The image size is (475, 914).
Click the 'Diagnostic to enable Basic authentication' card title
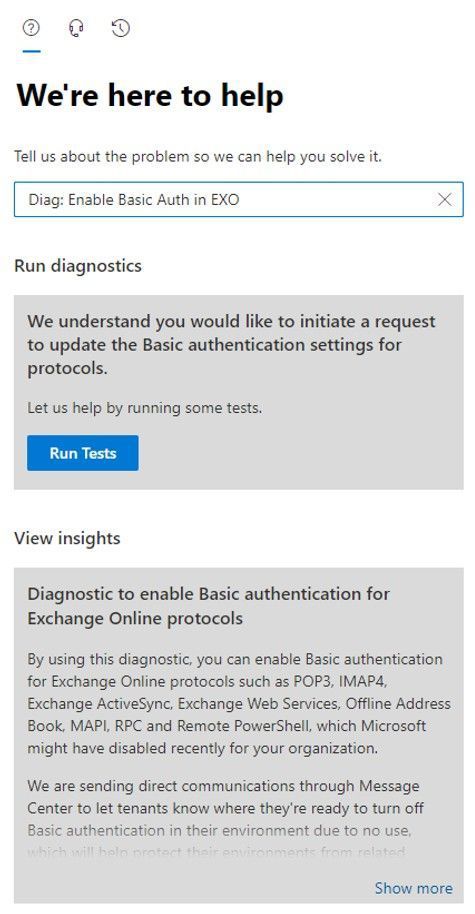[x=209, y=606]
